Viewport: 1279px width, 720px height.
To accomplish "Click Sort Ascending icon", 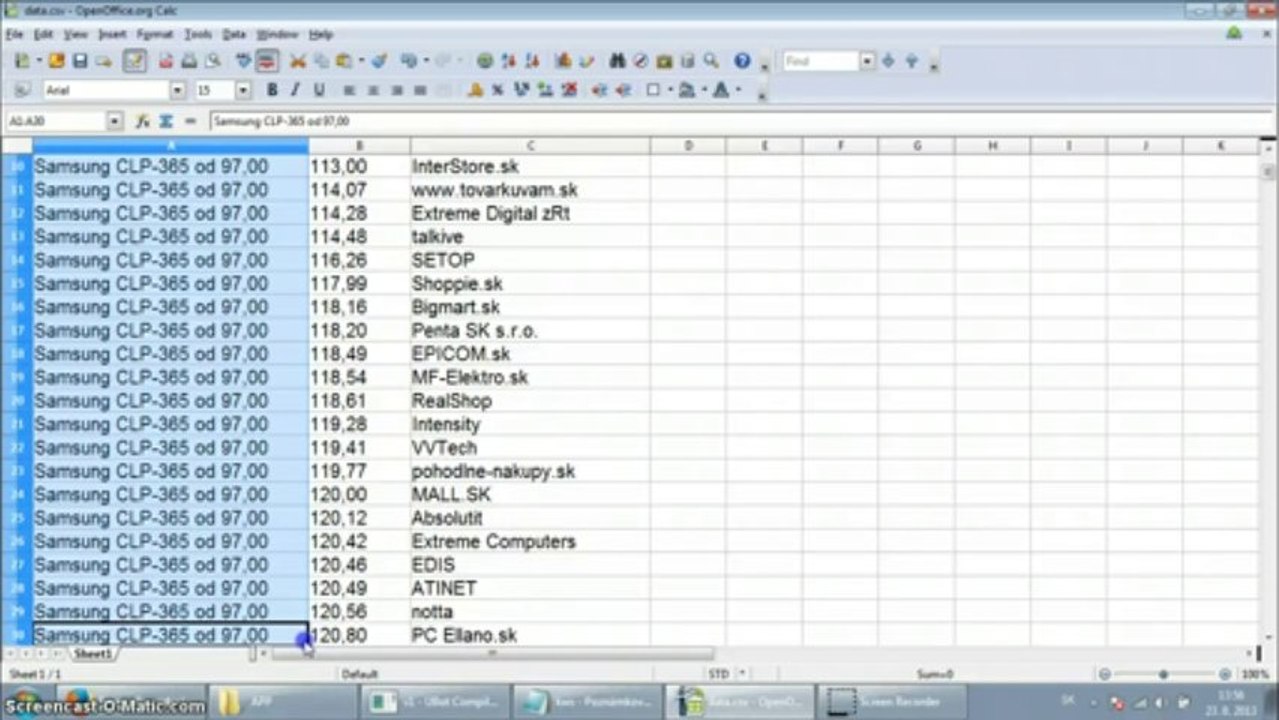I will coord(508,61).
